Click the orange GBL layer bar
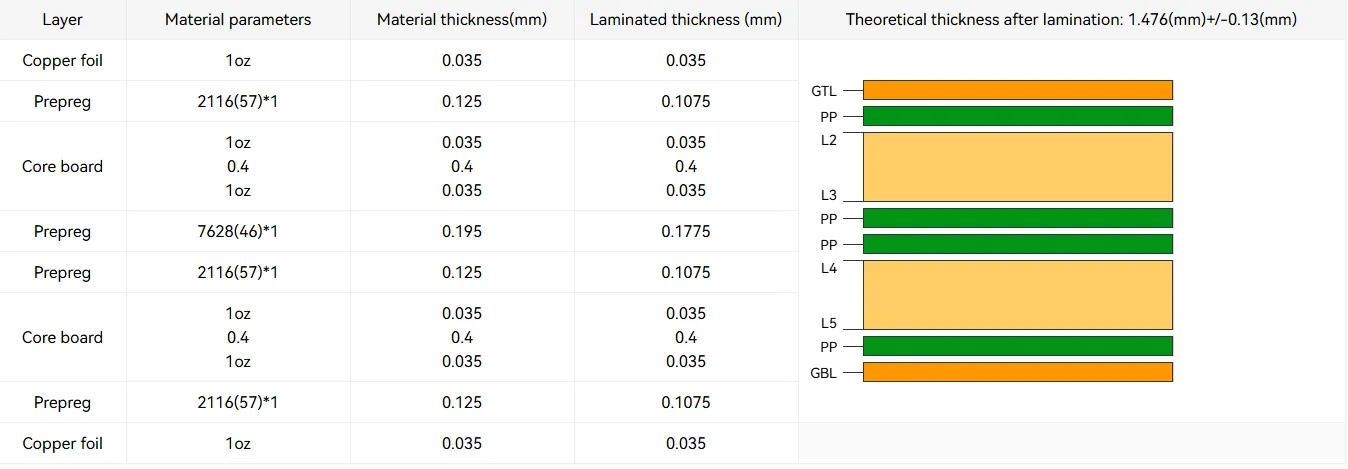 point(1017,372)
